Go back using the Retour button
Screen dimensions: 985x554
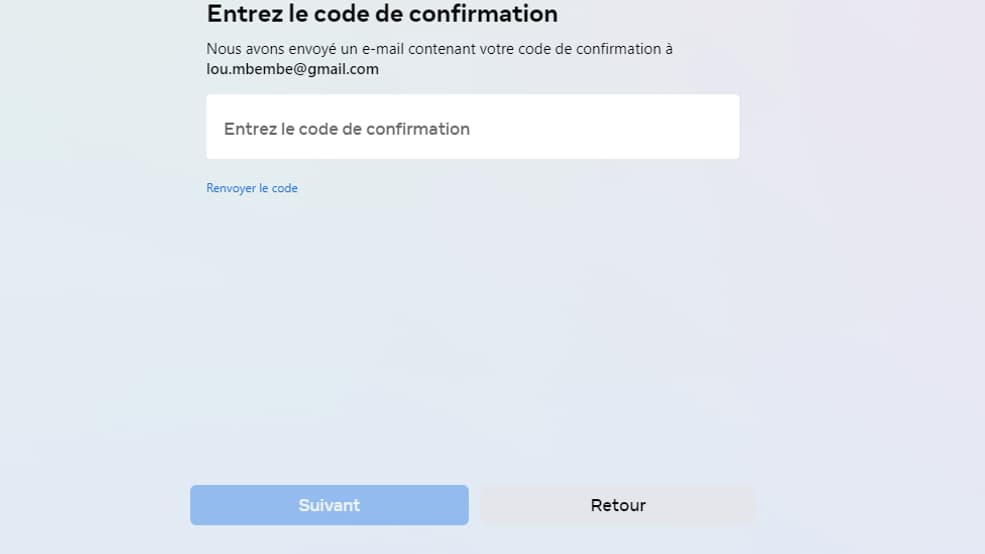[617, 505]
